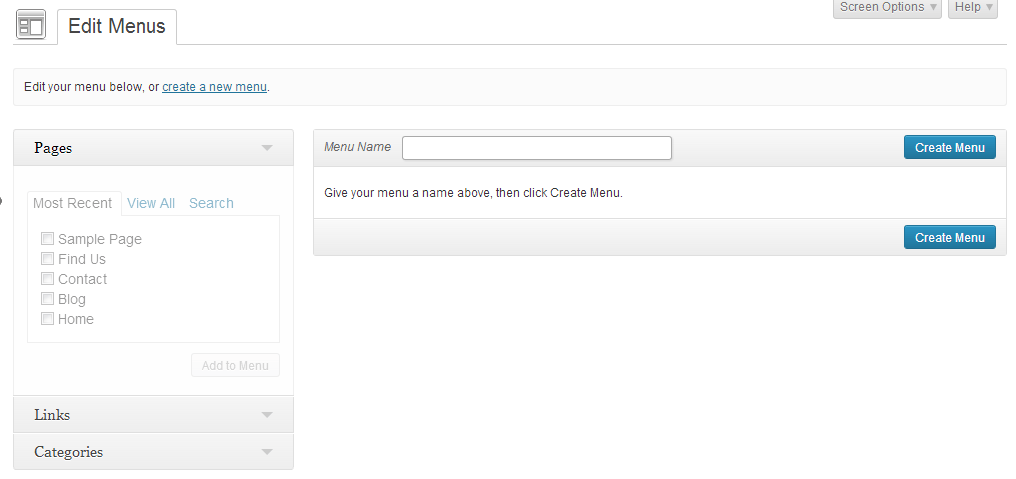This screenshot has width=1016, height=479.
Task: Enable the Home page checkbox
Action: (x=47, y=319)
